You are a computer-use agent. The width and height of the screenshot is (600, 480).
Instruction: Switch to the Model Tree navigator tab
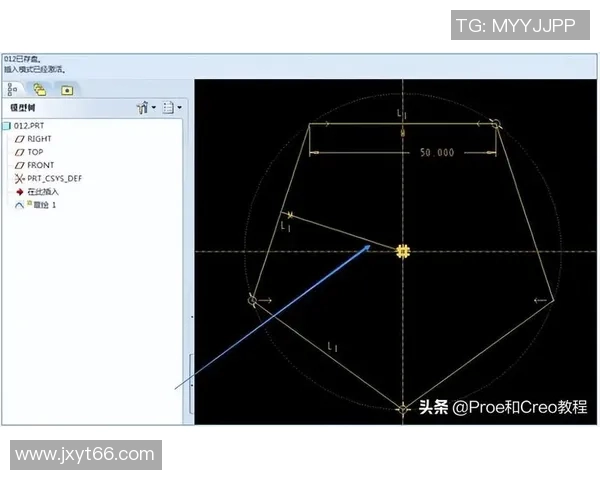pyautogui.click(x=13, y=90)
